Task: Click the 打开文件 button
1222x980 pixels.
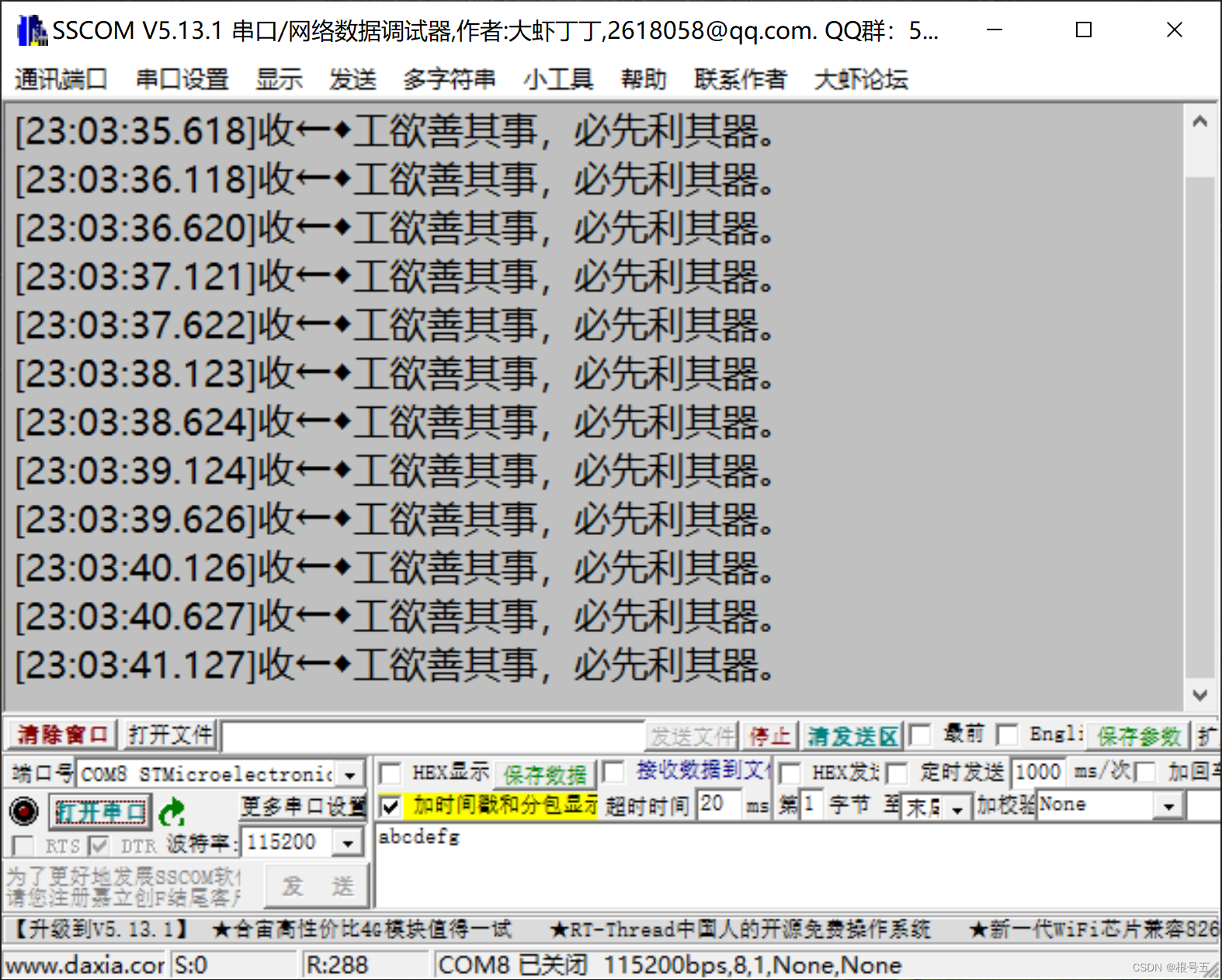Action: pos(171,735)
